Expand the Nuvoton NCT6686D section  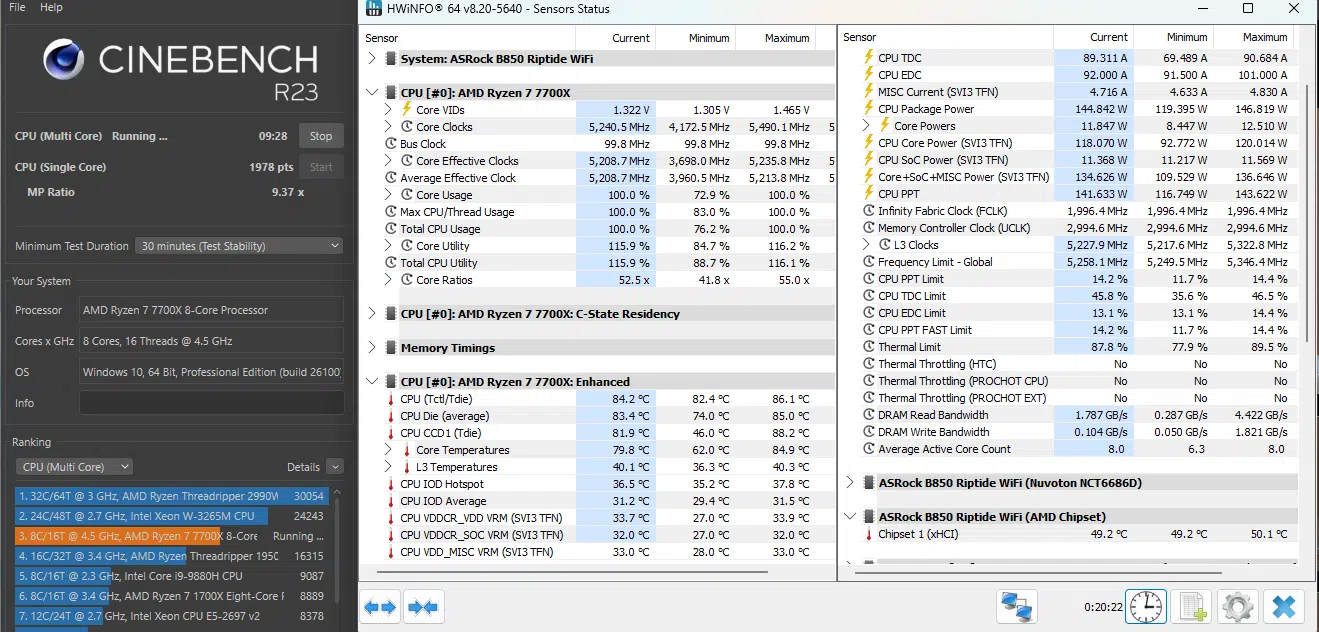[x=850, y=483]
